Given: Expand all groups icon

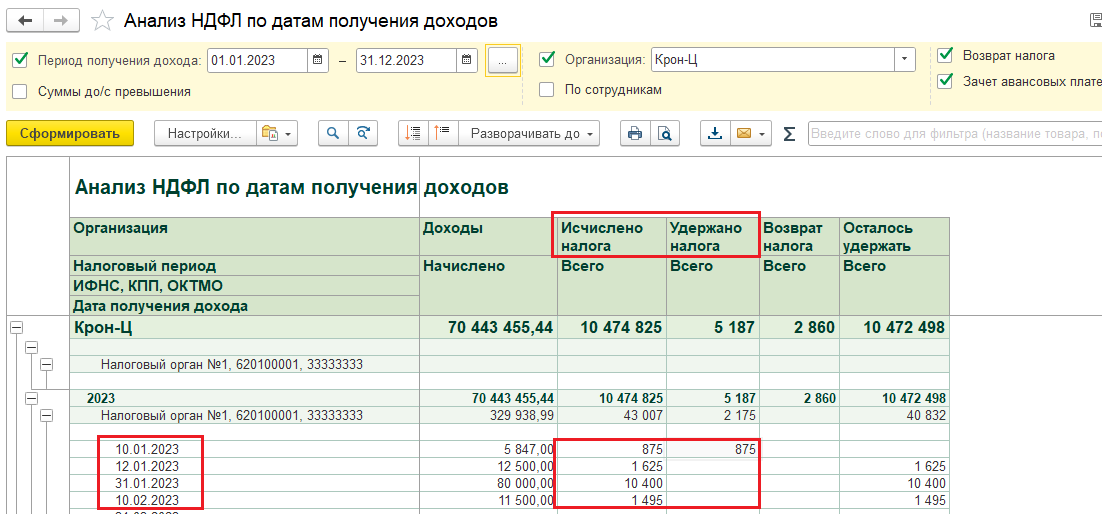Looking at the screenshot, I should (x=443, y=133).
